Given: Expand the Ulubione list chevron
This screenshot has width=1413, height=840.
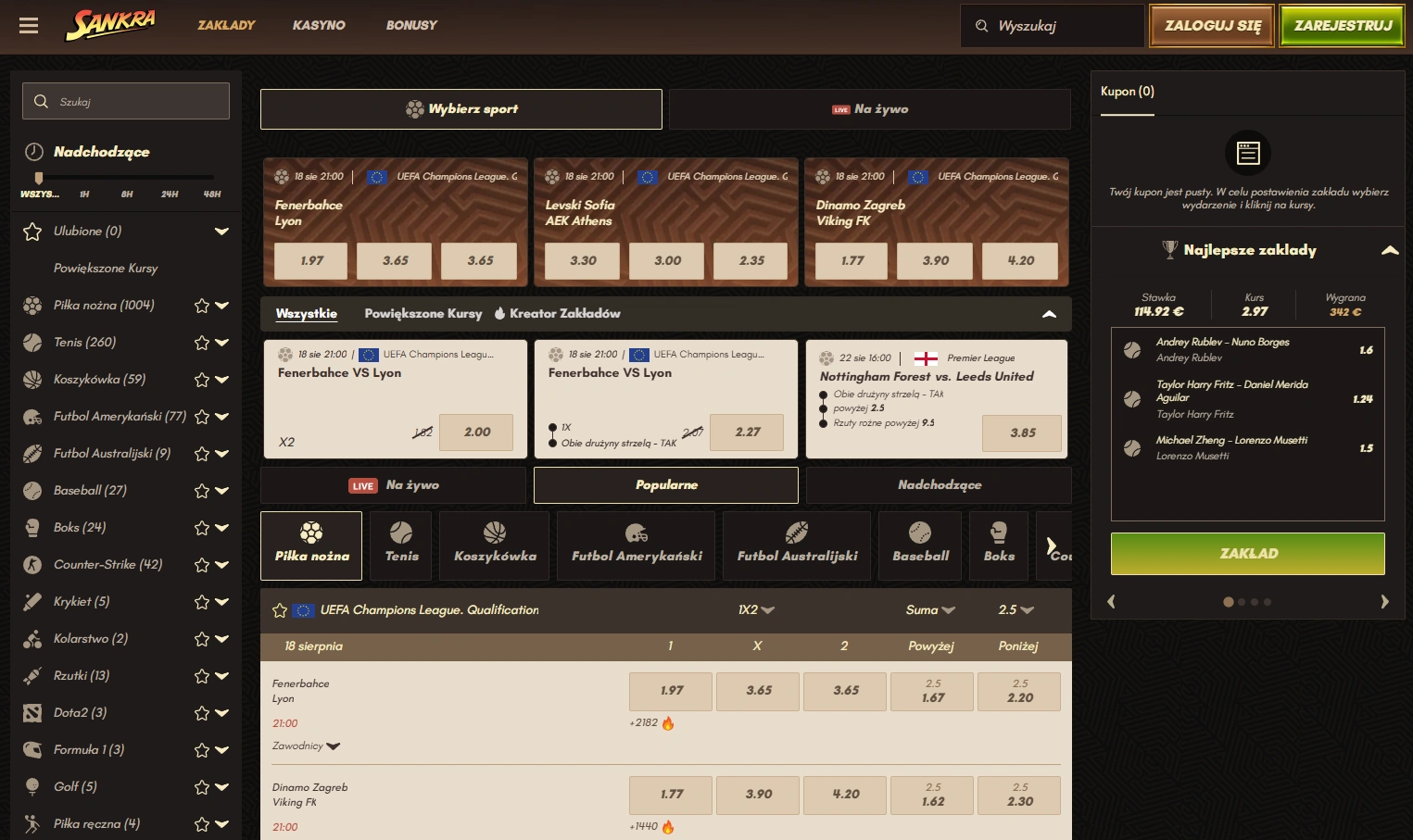Looking at the screenshot, I should 221,232.
